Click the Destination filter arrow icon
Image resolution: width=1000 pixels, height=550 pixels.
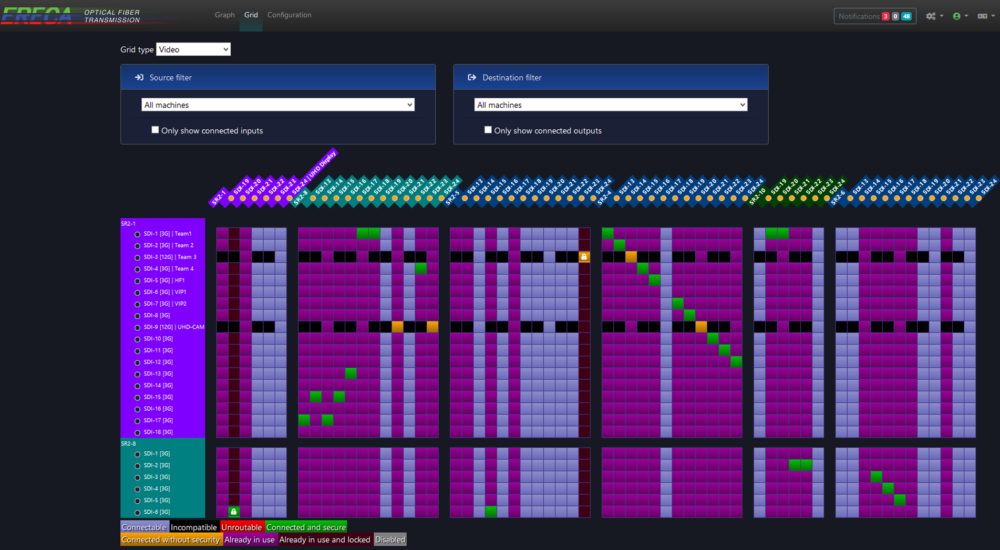(471, 77)
